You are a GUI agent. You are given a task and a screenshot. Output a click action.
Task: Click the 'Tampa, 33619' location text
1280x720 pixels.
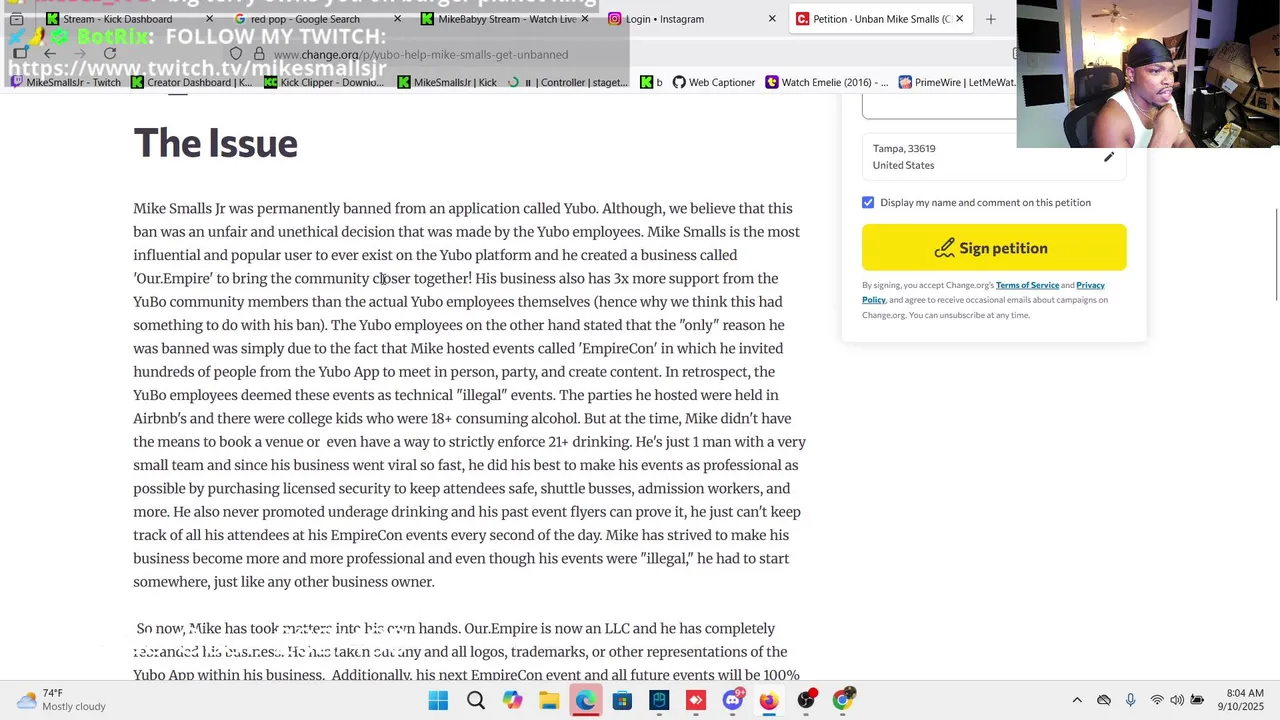pos(904,149)
